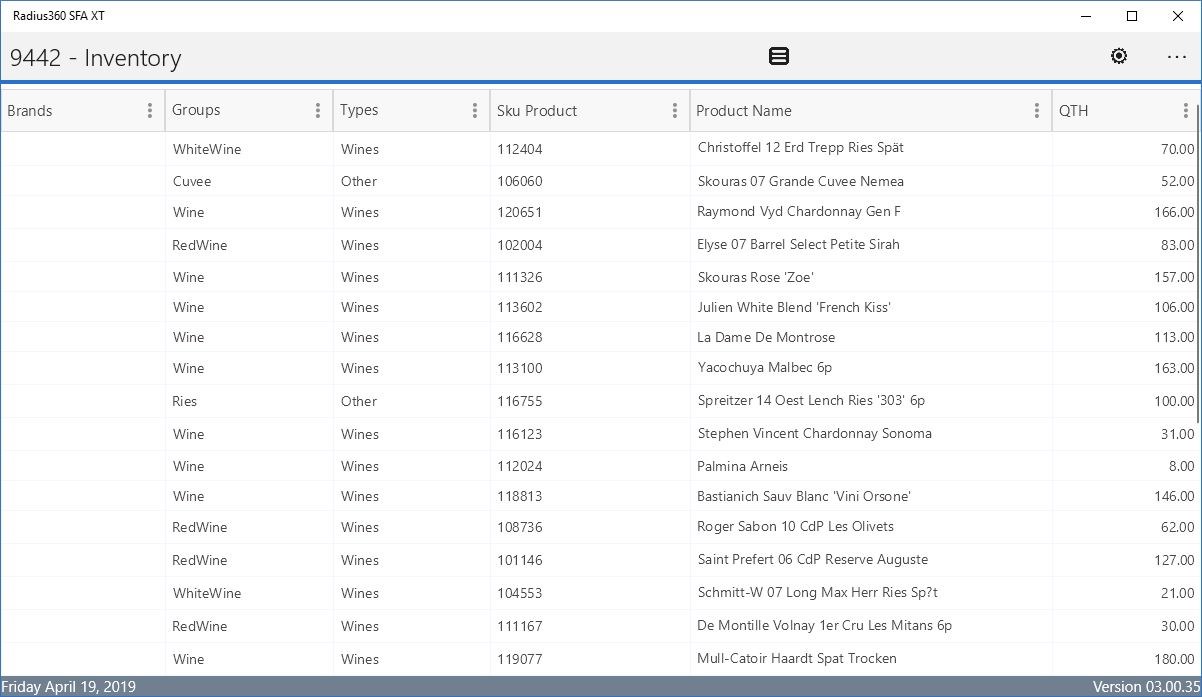Maximize the Radius360 SFA XT window
This screenshot has width=1202, height=697.
click(1132, 16)
